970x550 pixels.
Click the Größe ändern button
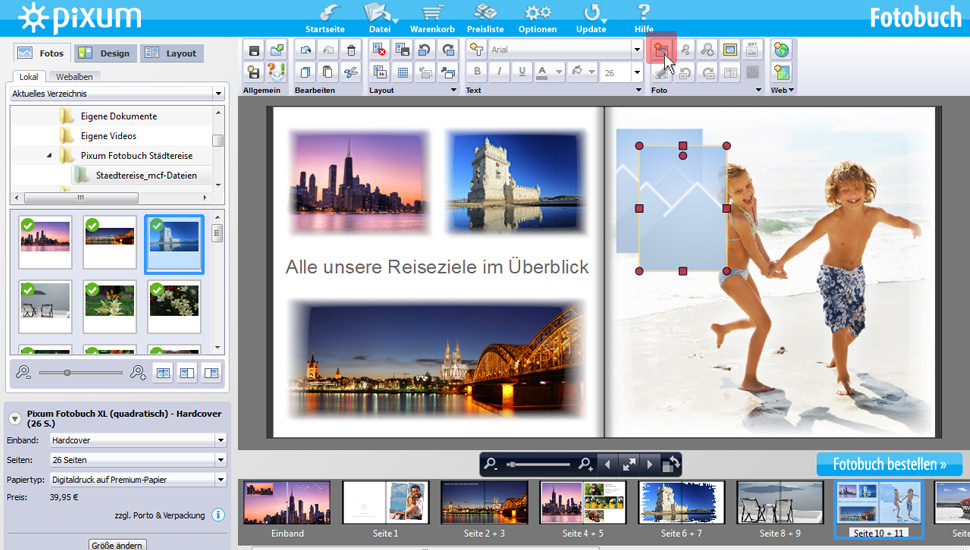click(x=118, y=545)
